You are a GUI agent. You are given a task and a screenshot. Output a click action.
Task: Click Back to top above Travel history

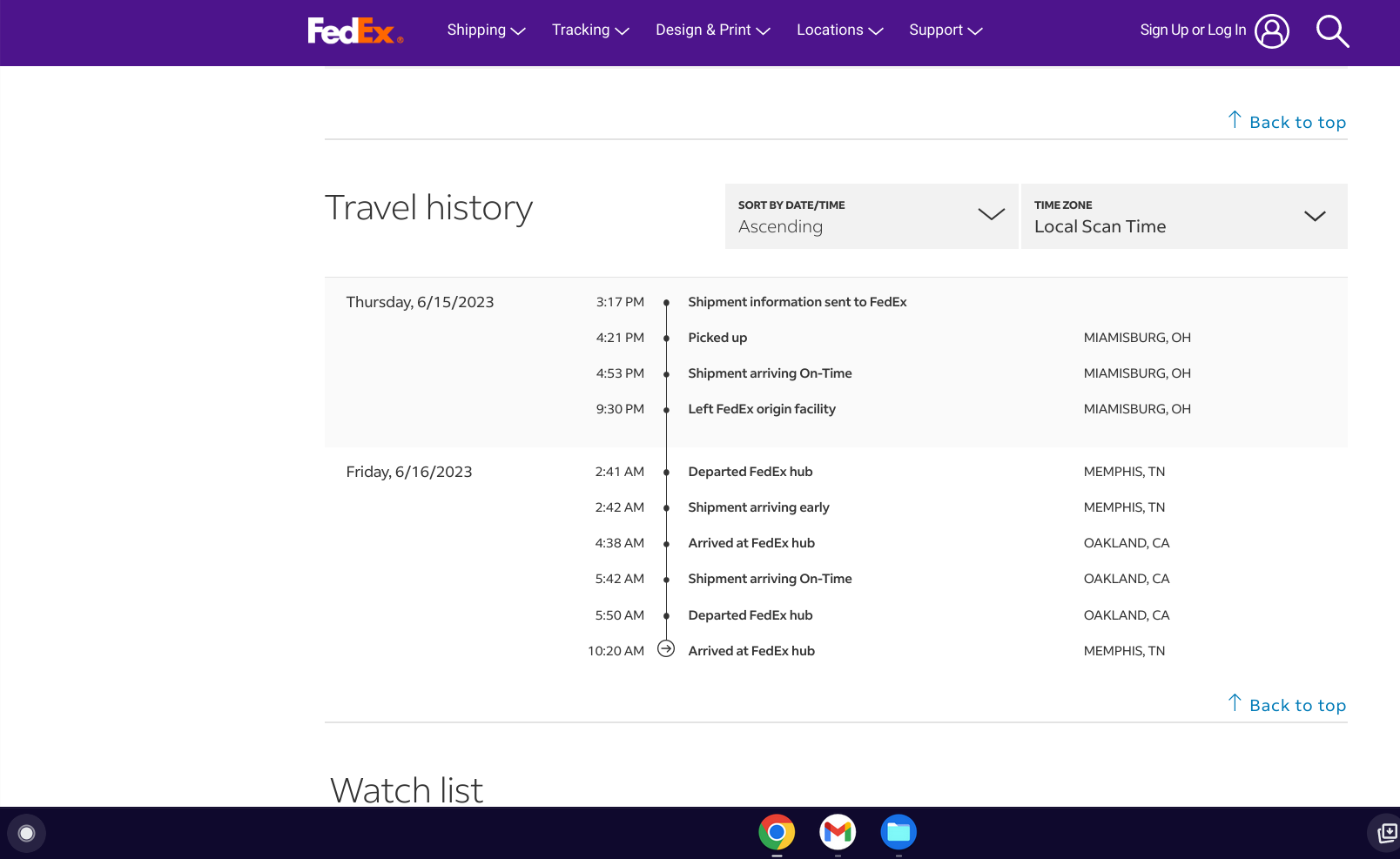click(x=1288, y=122)
